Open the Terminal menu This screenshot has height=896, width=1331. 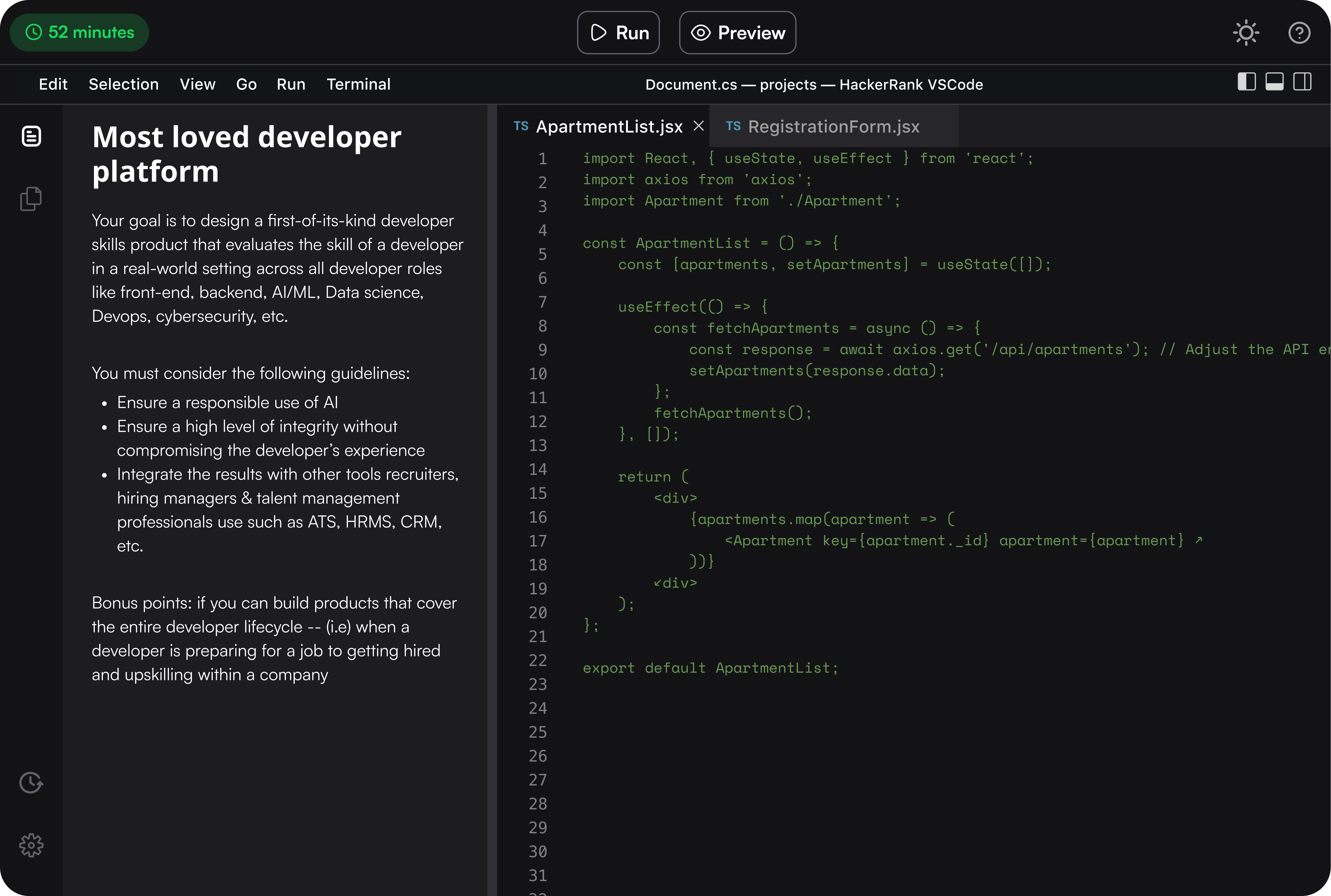[359, 84]
